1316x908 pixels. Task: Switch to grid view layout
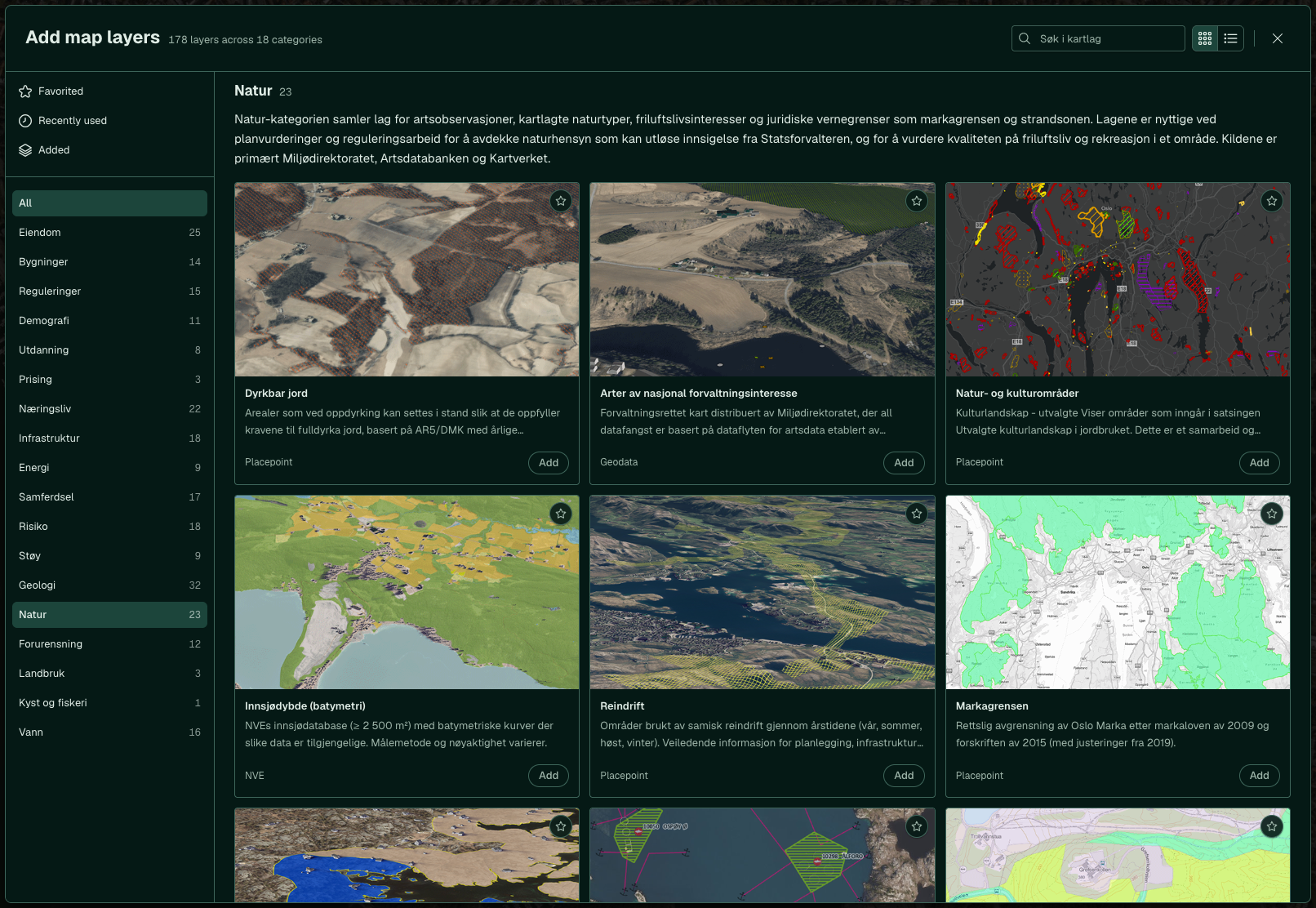click(1205, 38)
